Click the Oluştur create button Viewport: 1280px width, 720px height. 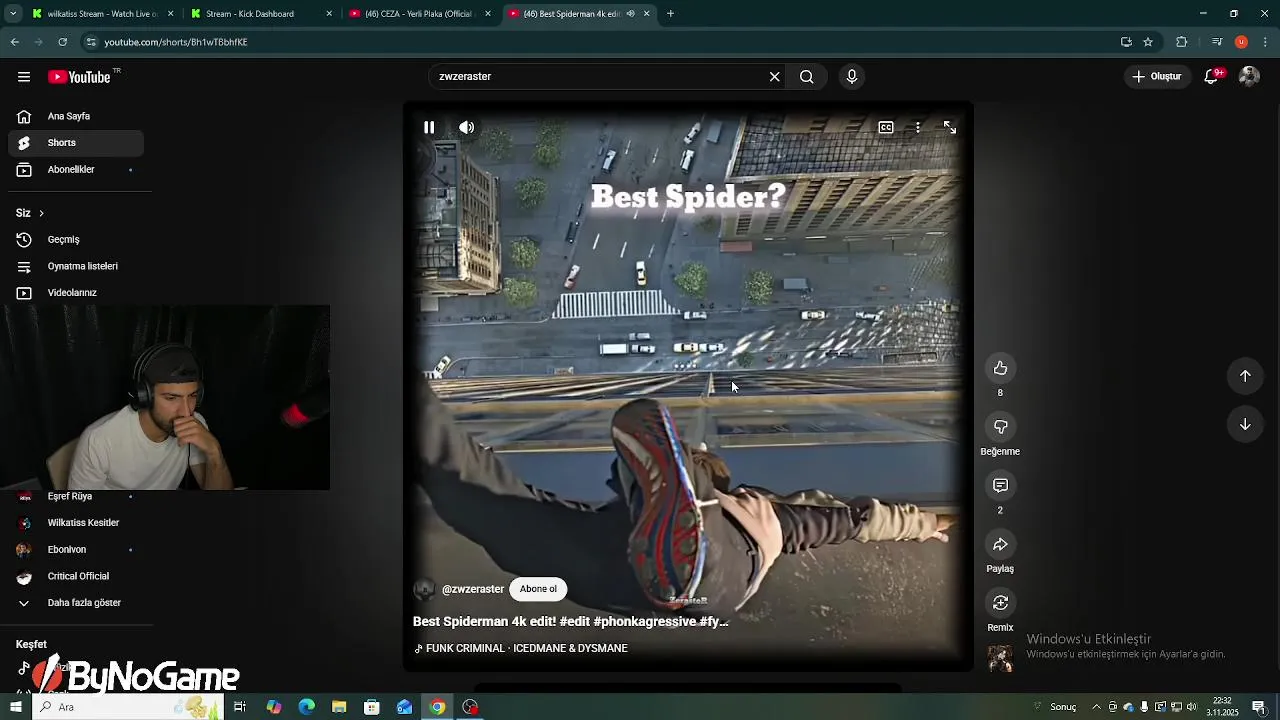(1157, 77)
